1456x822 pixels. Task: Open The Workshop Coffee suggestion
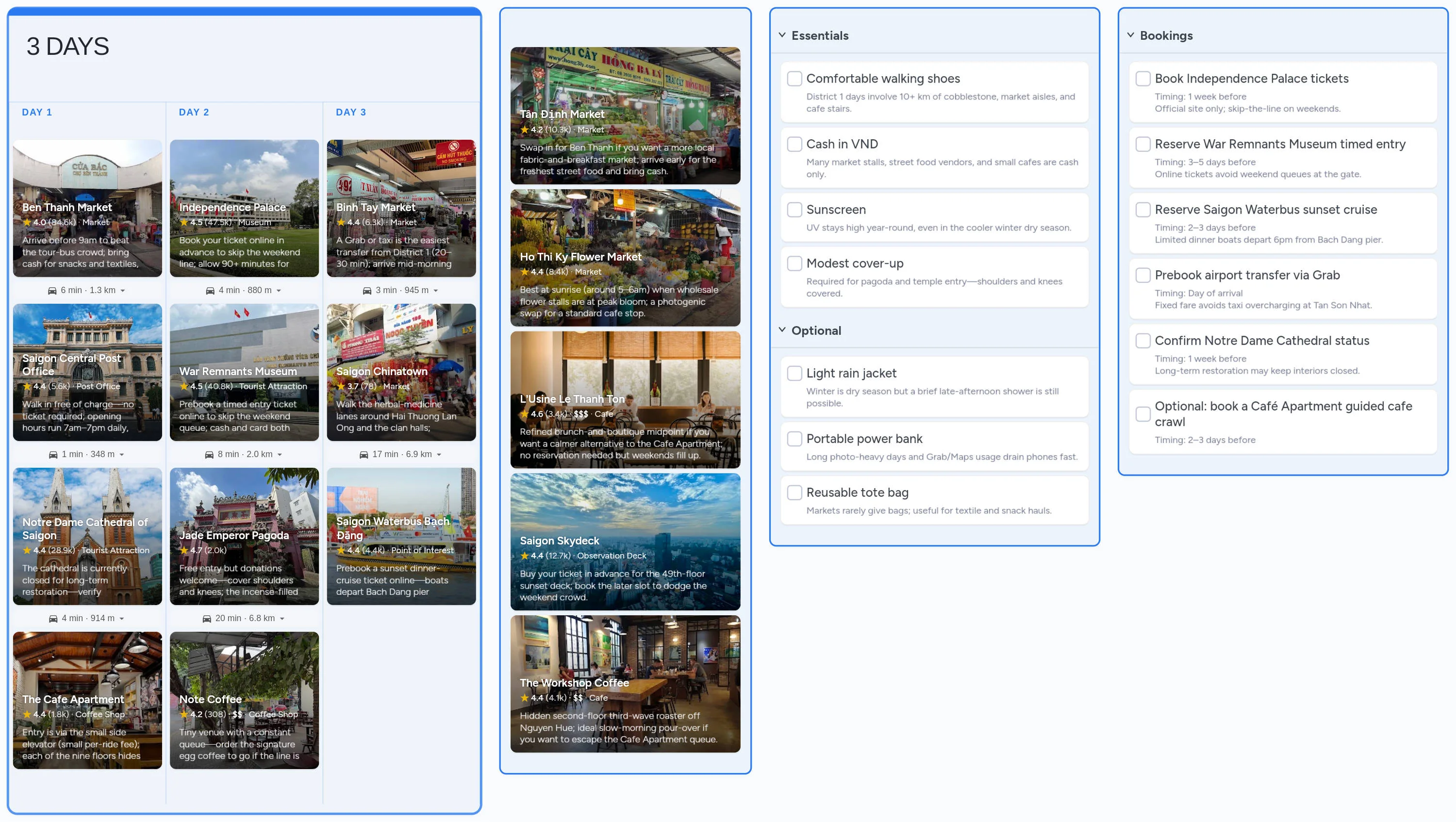[625, 684]
